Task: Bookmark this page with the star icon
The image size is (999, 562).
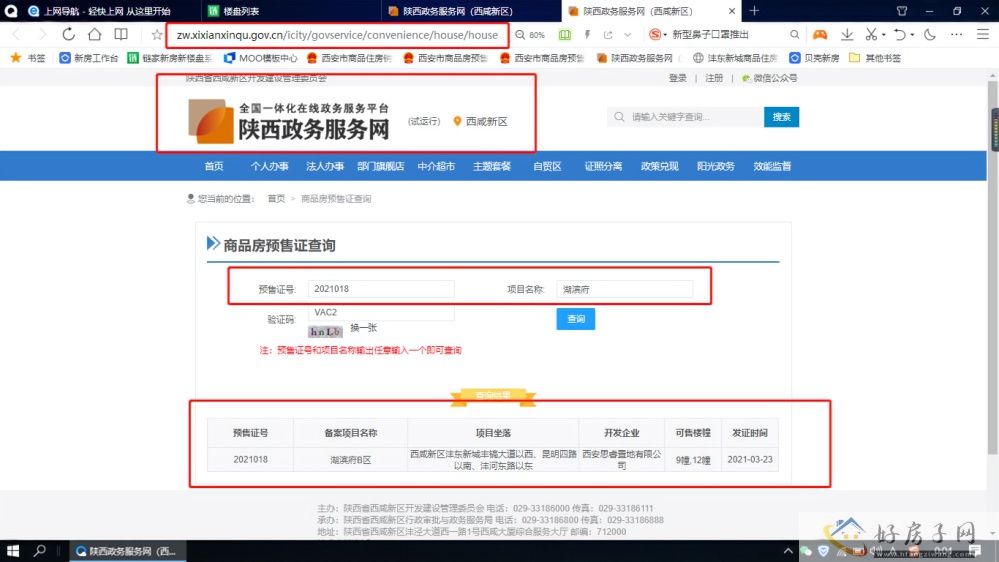Action: pos(157,34)
